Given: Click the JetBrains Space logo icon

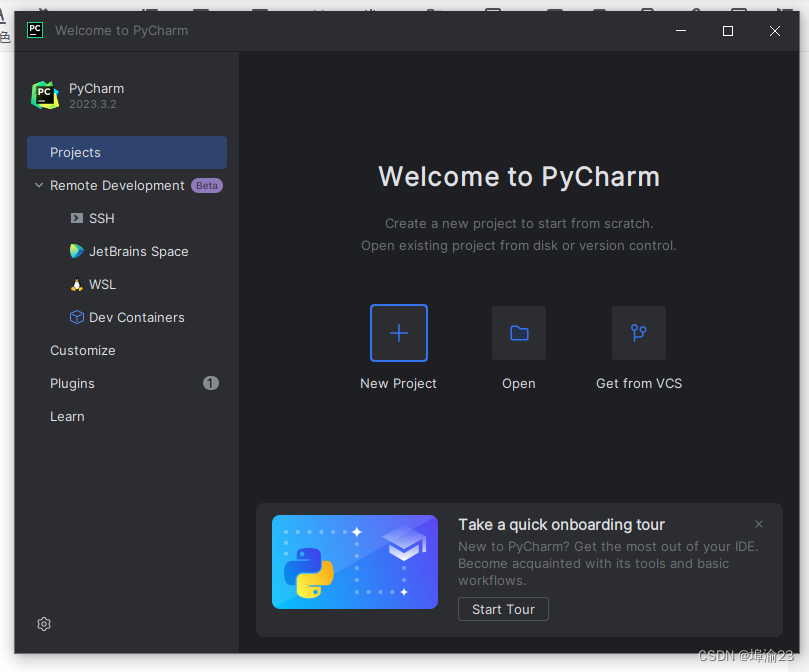Looking at the screenshot, I should click(76, 251).
